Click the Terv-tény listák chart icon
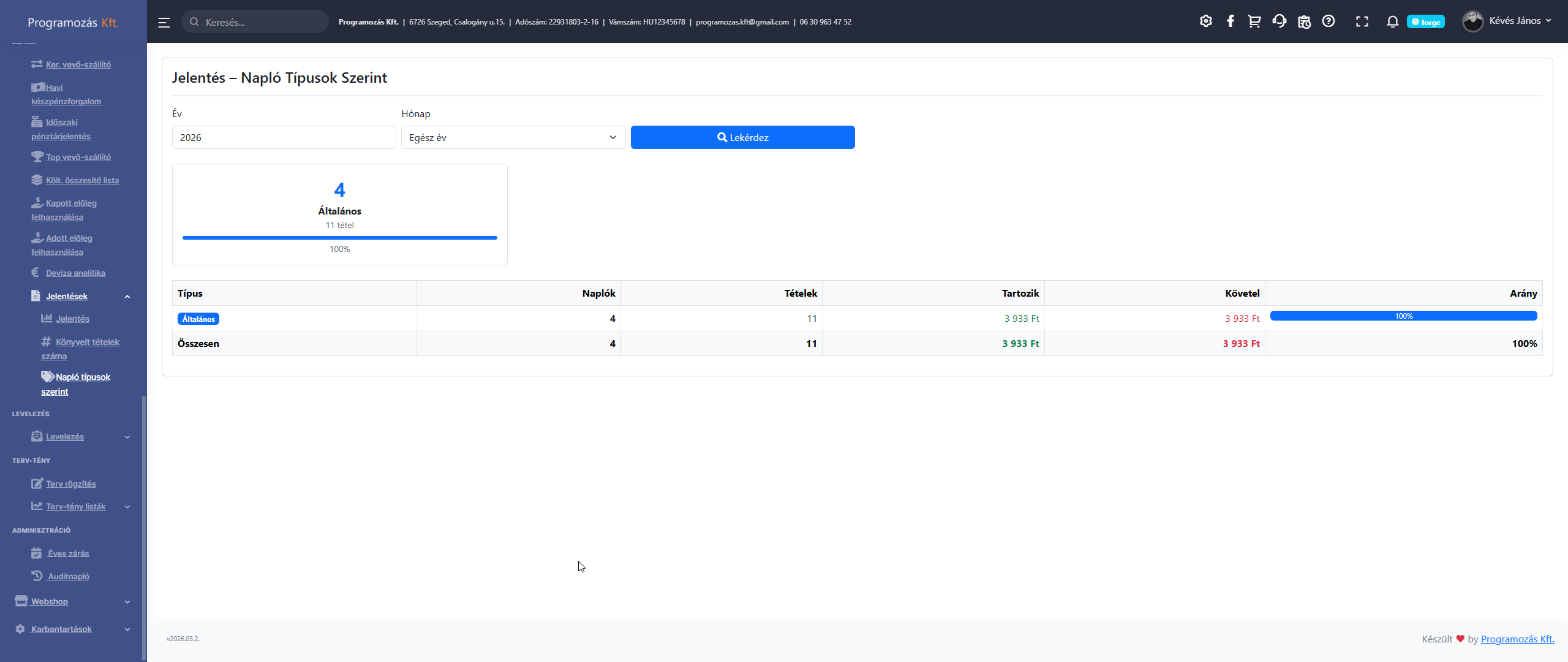Image resolution: width=1568 pixels, height=662 pixels. pyautogui.click(x=37, y=506)
